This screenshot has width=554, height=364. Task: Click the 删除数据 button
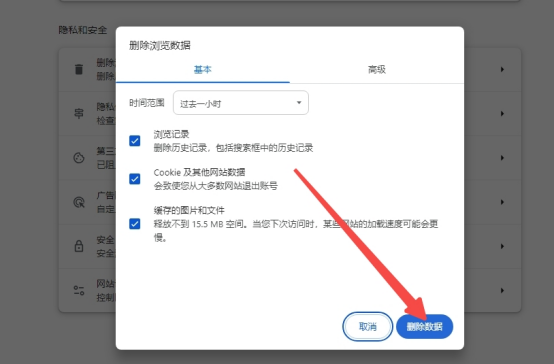tap(424, 327)
